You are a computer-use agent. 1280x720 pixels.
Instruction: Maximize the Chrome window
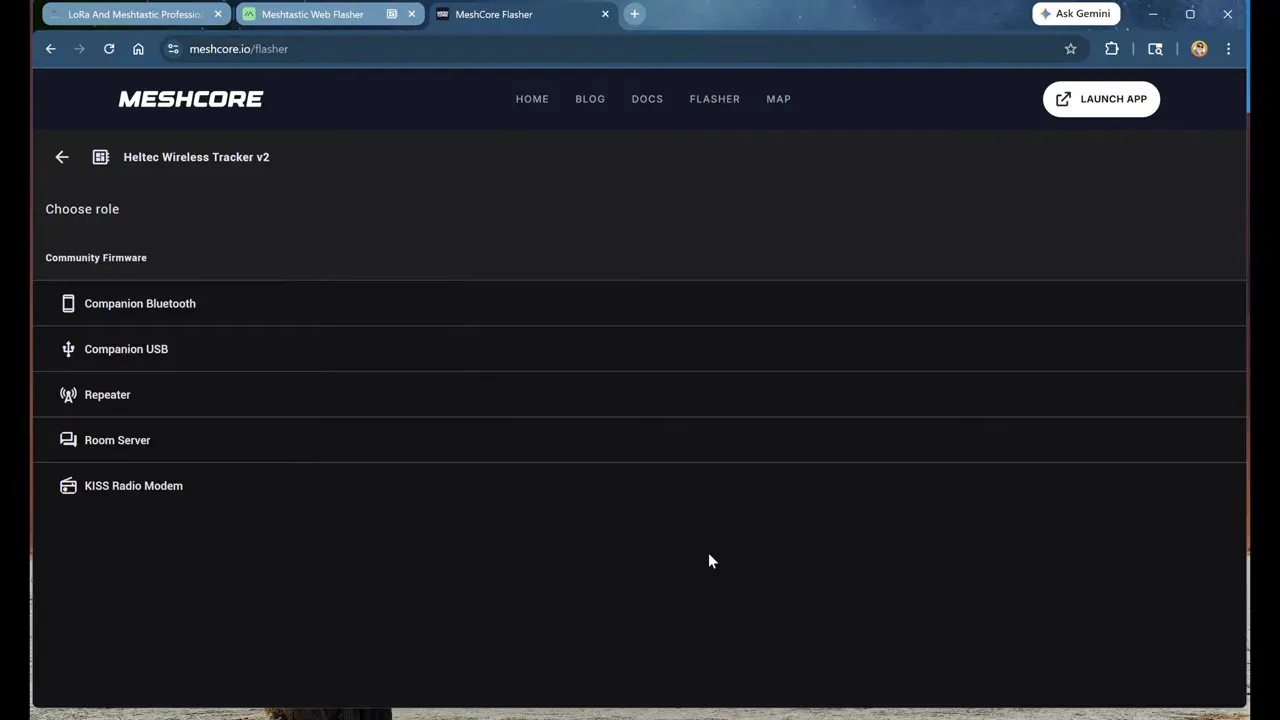(x=1190, y=14)
